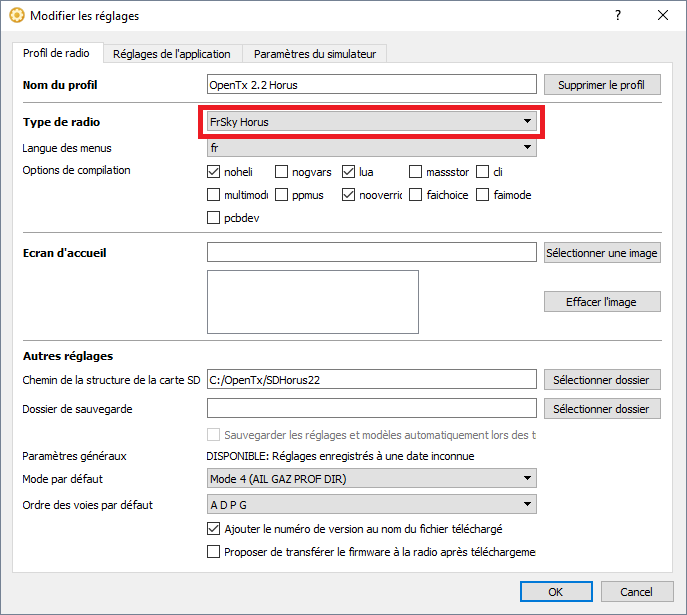Screen dimensions: 687x615
Task: Edit the SD card structure path field
Action: tap(372, 379)
